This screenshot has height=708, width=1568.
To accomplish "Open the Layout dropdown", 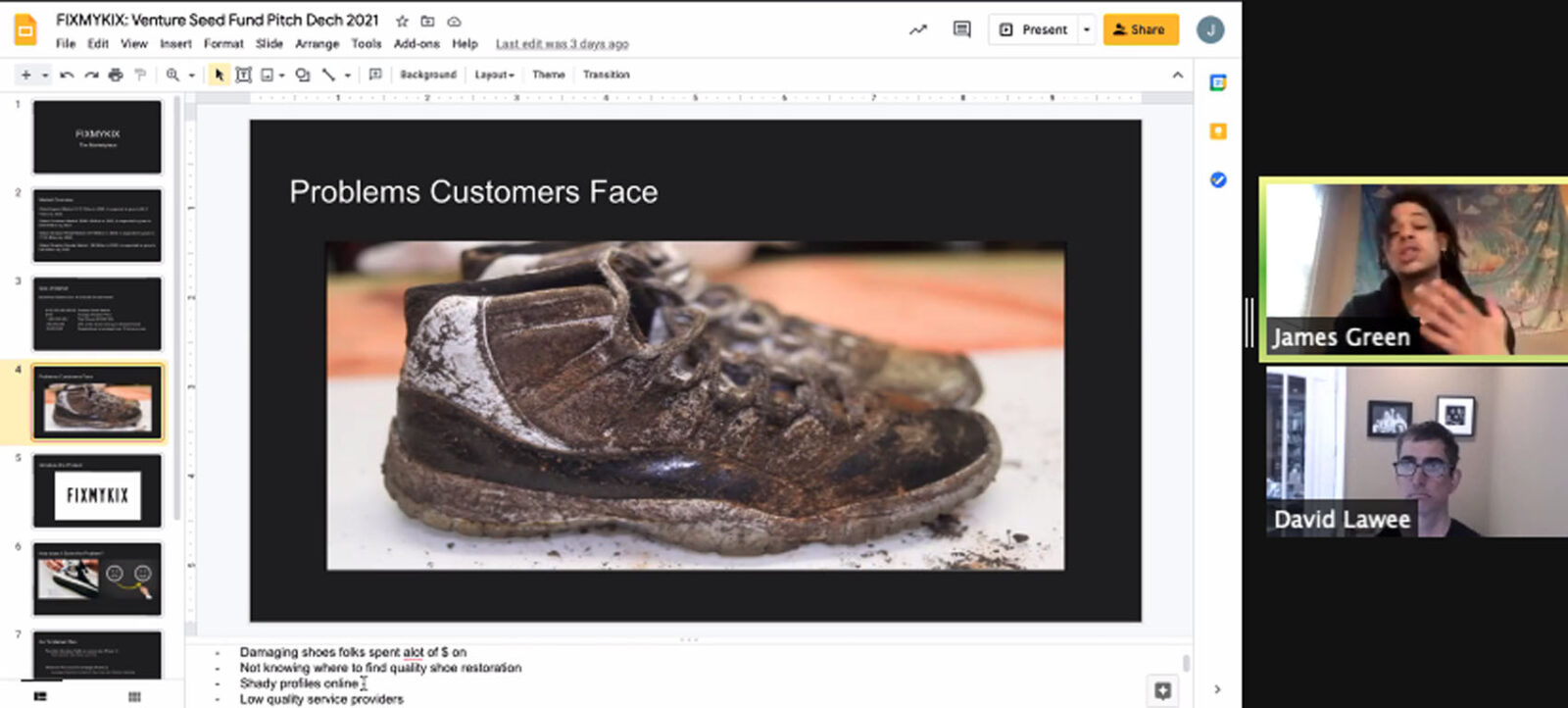I will tap(495, 75).
